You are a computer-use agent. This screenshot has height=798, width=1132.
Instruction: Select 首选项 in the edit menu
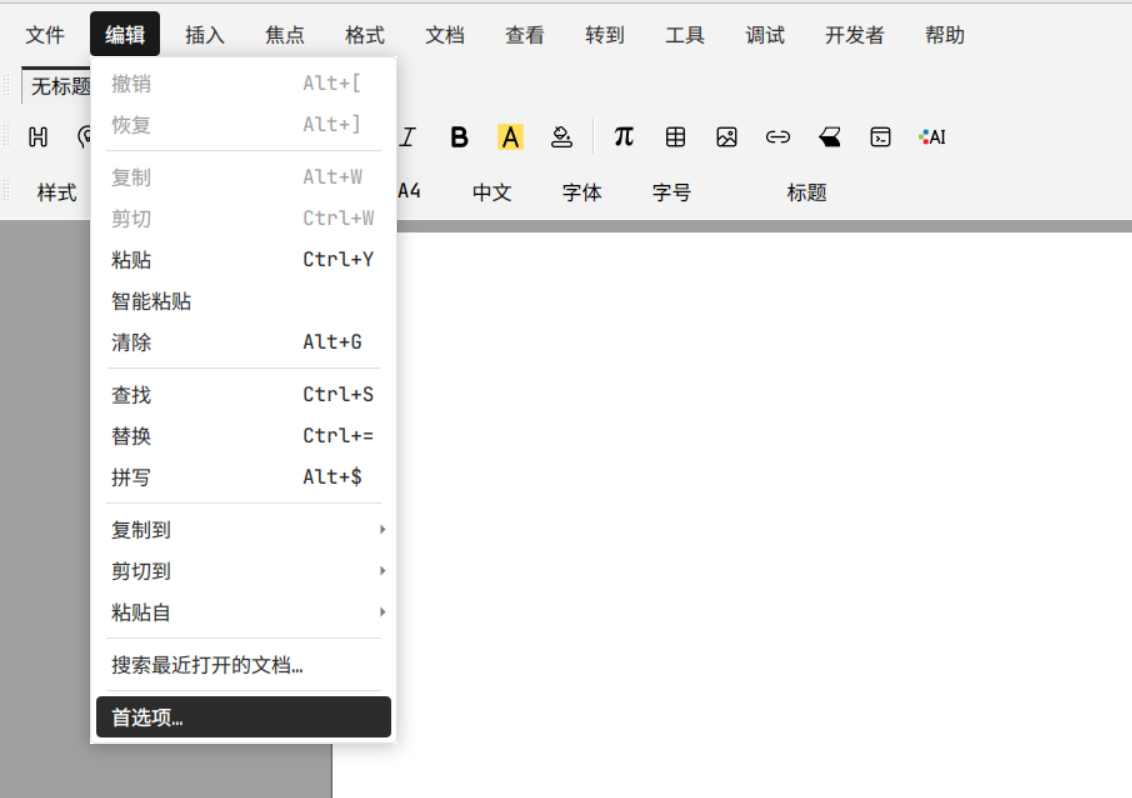click(x=243, y=717)
